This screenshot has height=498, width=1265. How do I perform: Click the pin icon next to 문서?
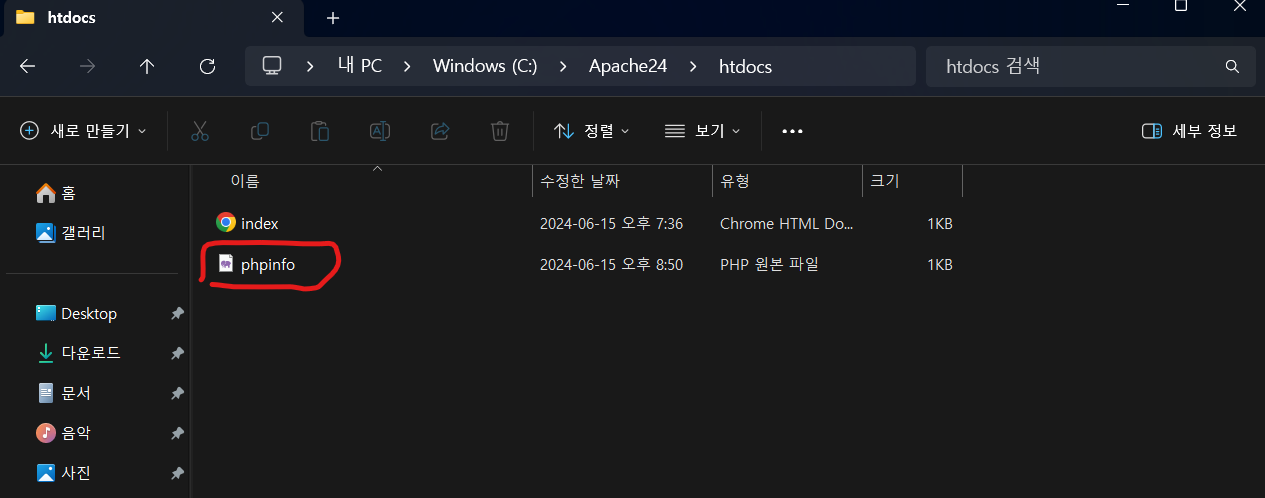click(177, 394)
